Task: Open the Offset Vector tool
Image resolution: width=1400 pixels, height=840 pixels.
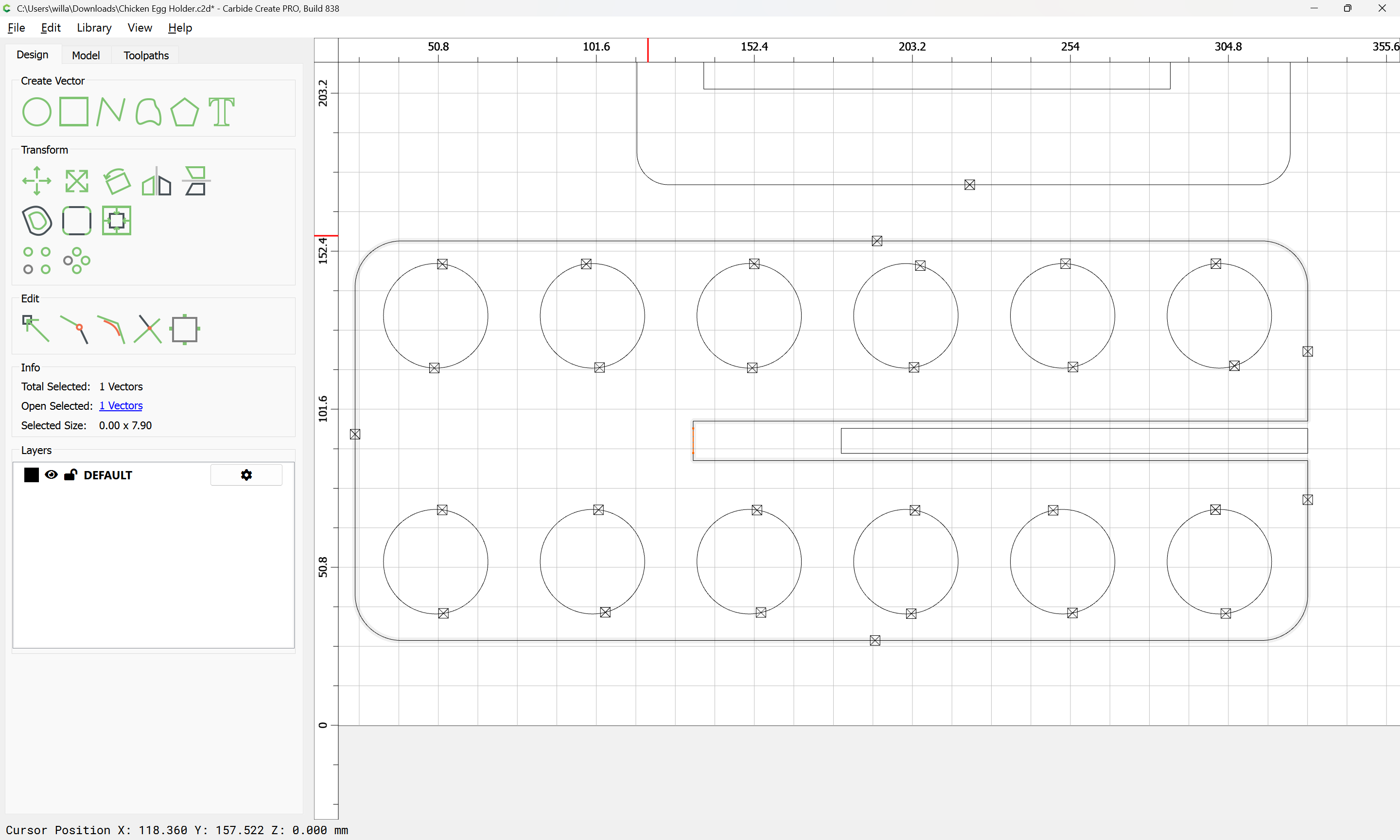Action: (37, 221)
